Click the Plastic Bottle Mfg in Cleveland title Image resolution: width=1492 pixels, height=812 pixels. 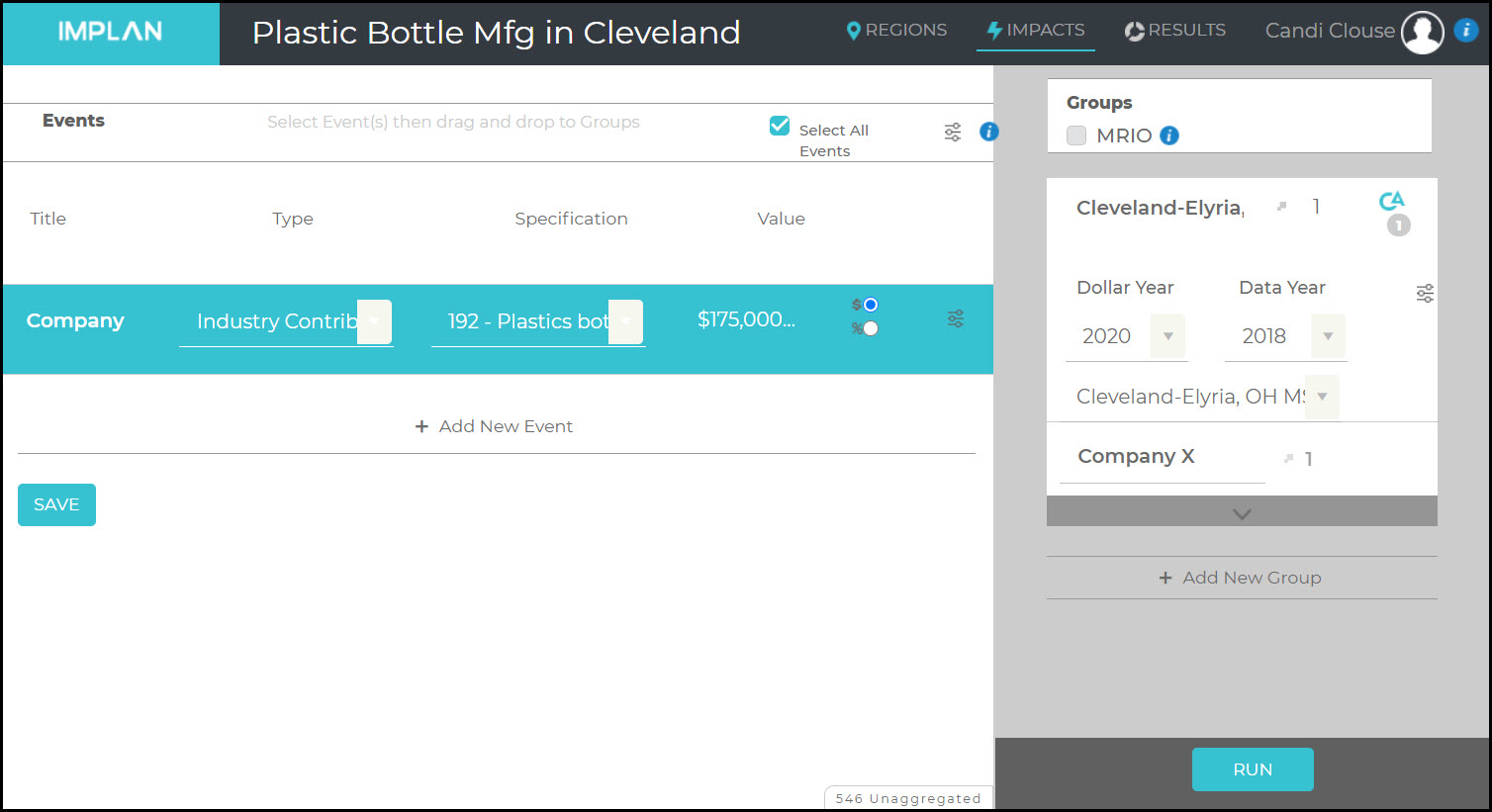point(496,33)
